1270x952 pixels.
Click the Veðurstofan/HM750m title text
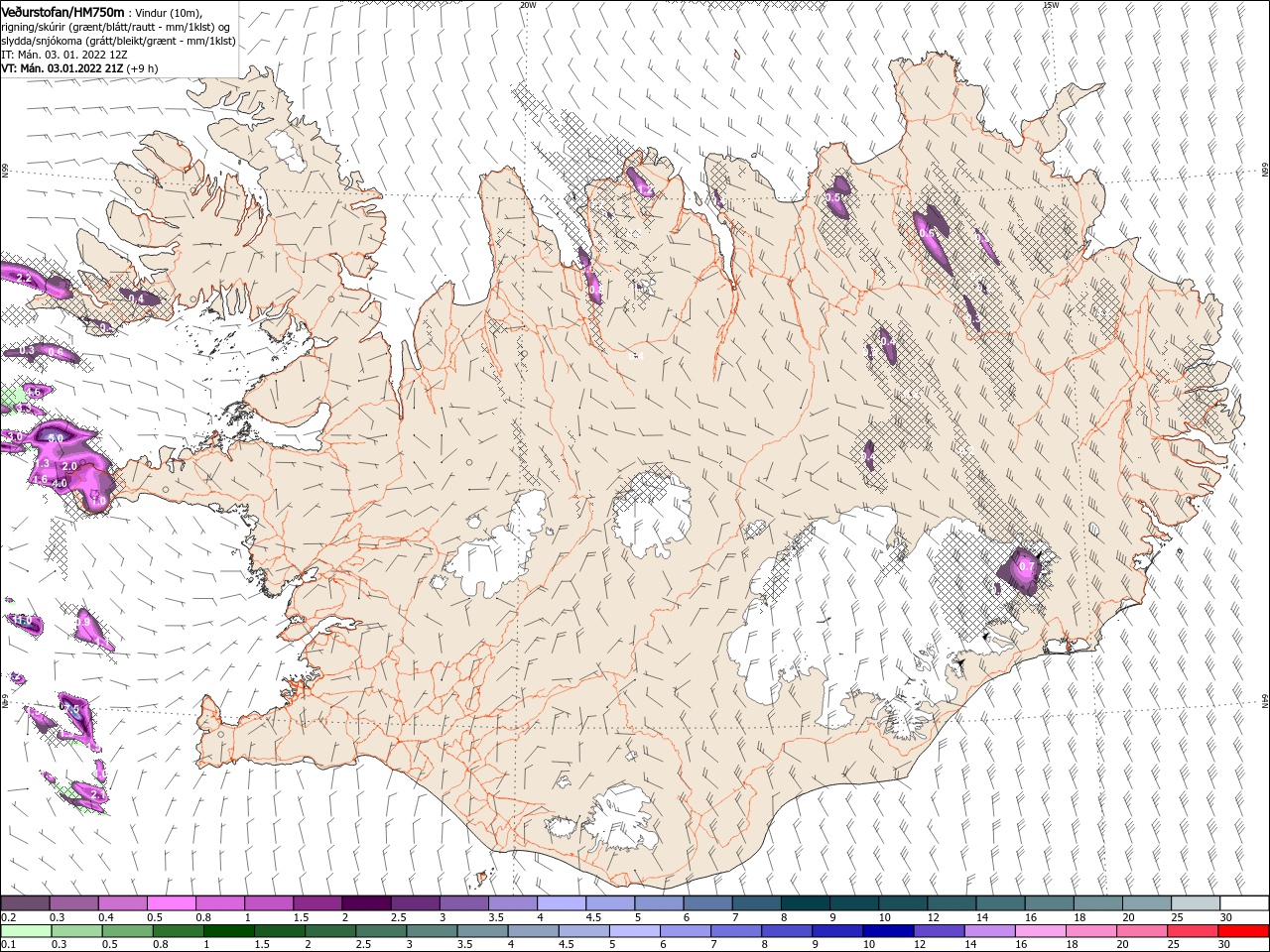(63, 11)
